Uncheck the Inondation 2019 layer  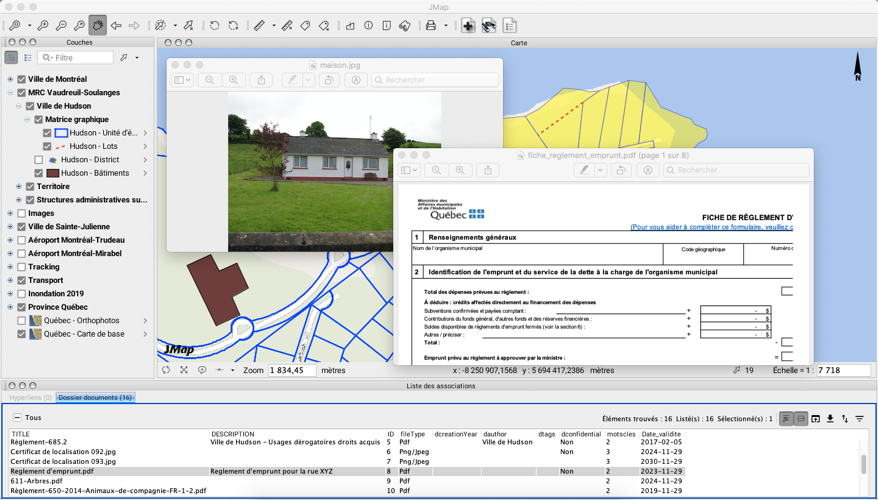(x=21, y=294)
